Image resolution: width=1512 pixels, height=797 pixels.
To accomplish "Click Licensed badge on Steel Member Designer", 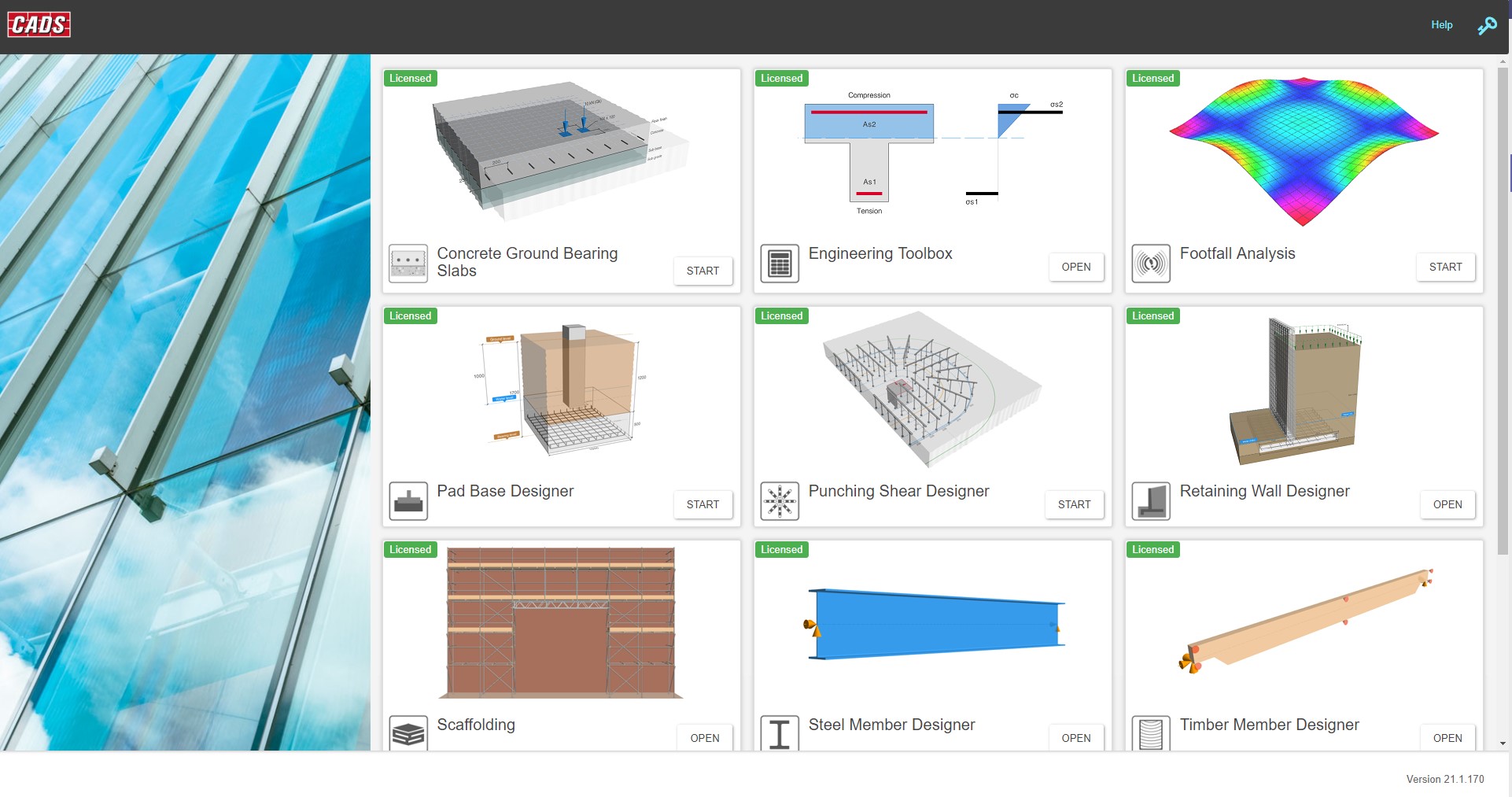I will click(x=782, y=549).
